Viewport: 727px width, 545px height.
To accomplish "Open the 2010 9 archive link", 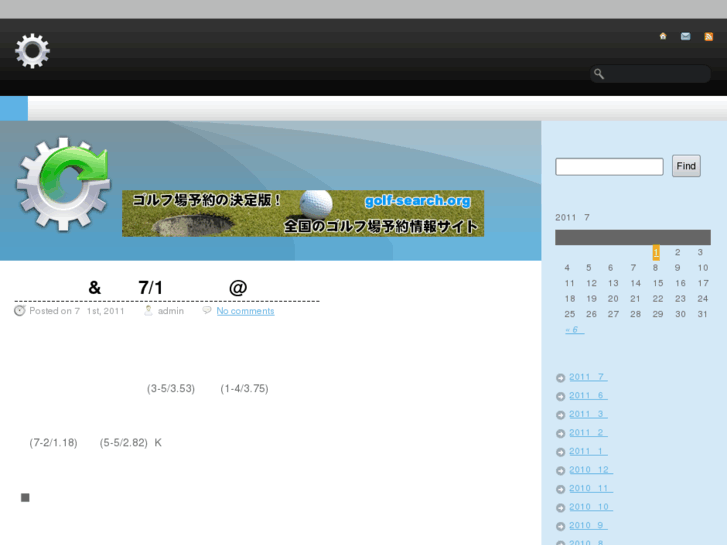I will (588, 526).
